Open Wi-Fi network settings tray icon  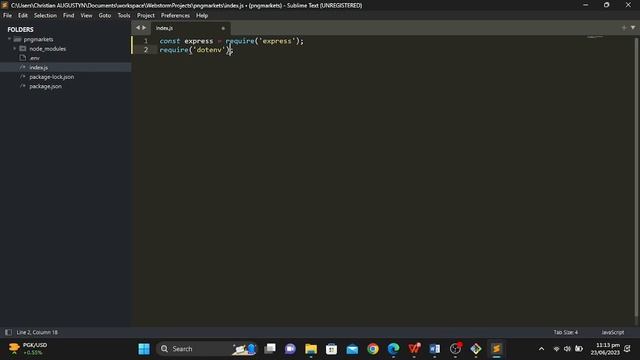click(x=556, y=349)
